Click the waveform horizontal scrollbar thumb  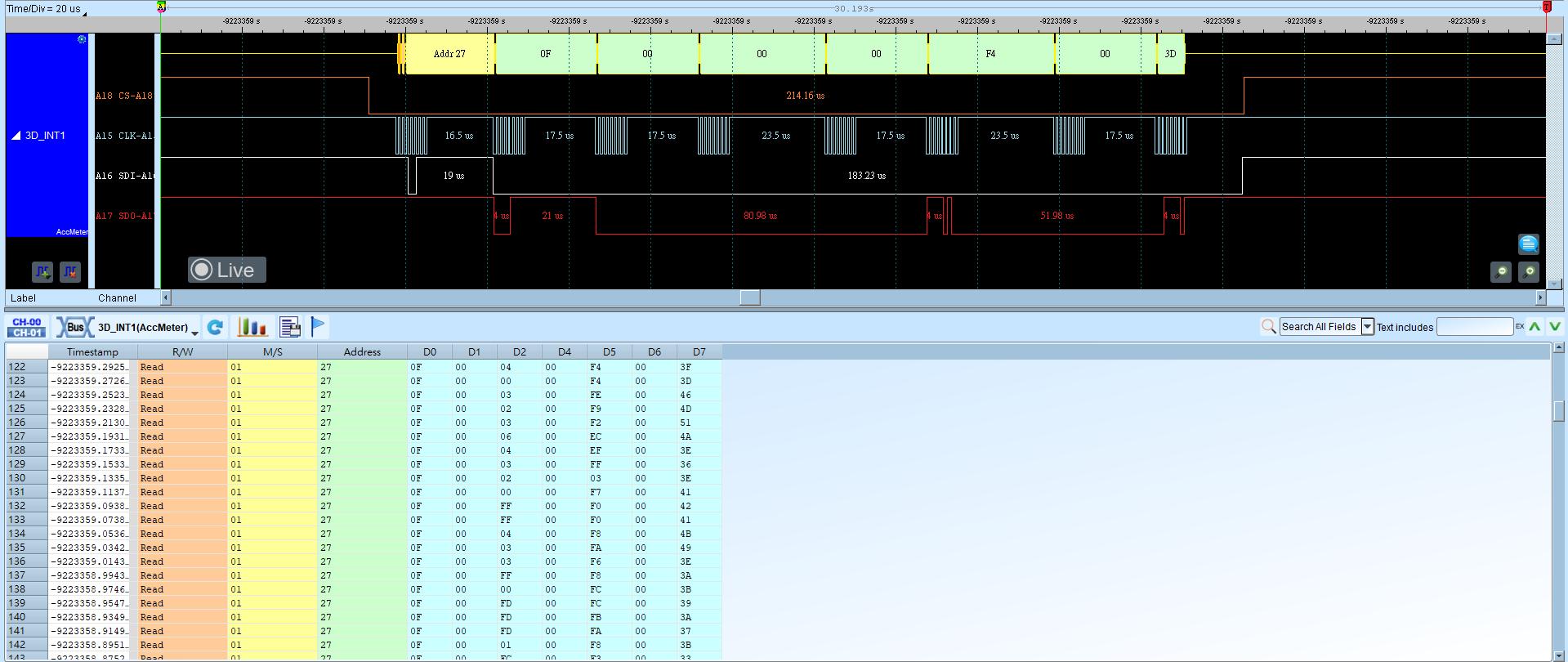click(750, 297)
